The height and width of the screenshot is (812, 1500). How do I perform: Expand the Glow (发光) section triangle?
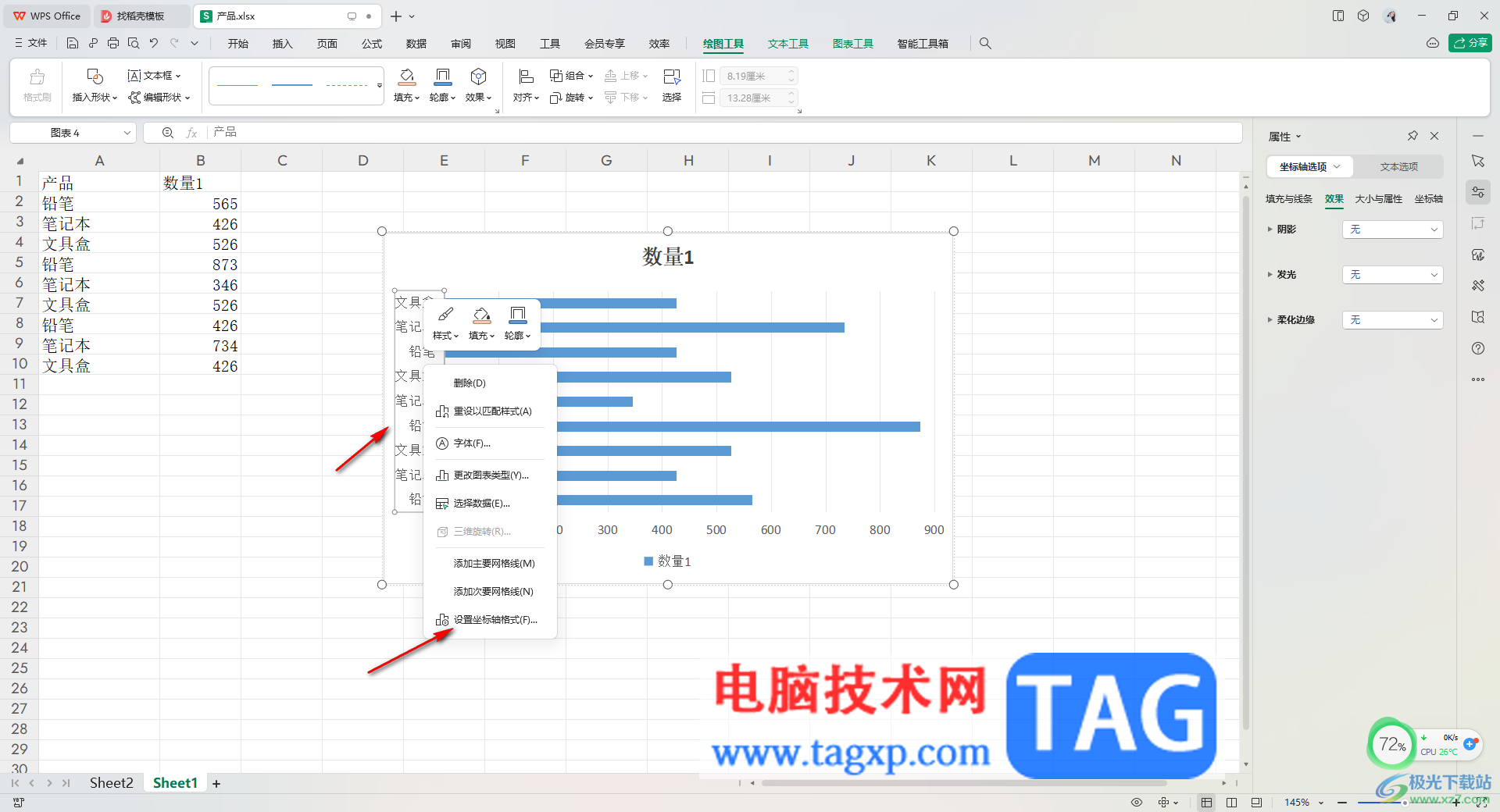1270,275
